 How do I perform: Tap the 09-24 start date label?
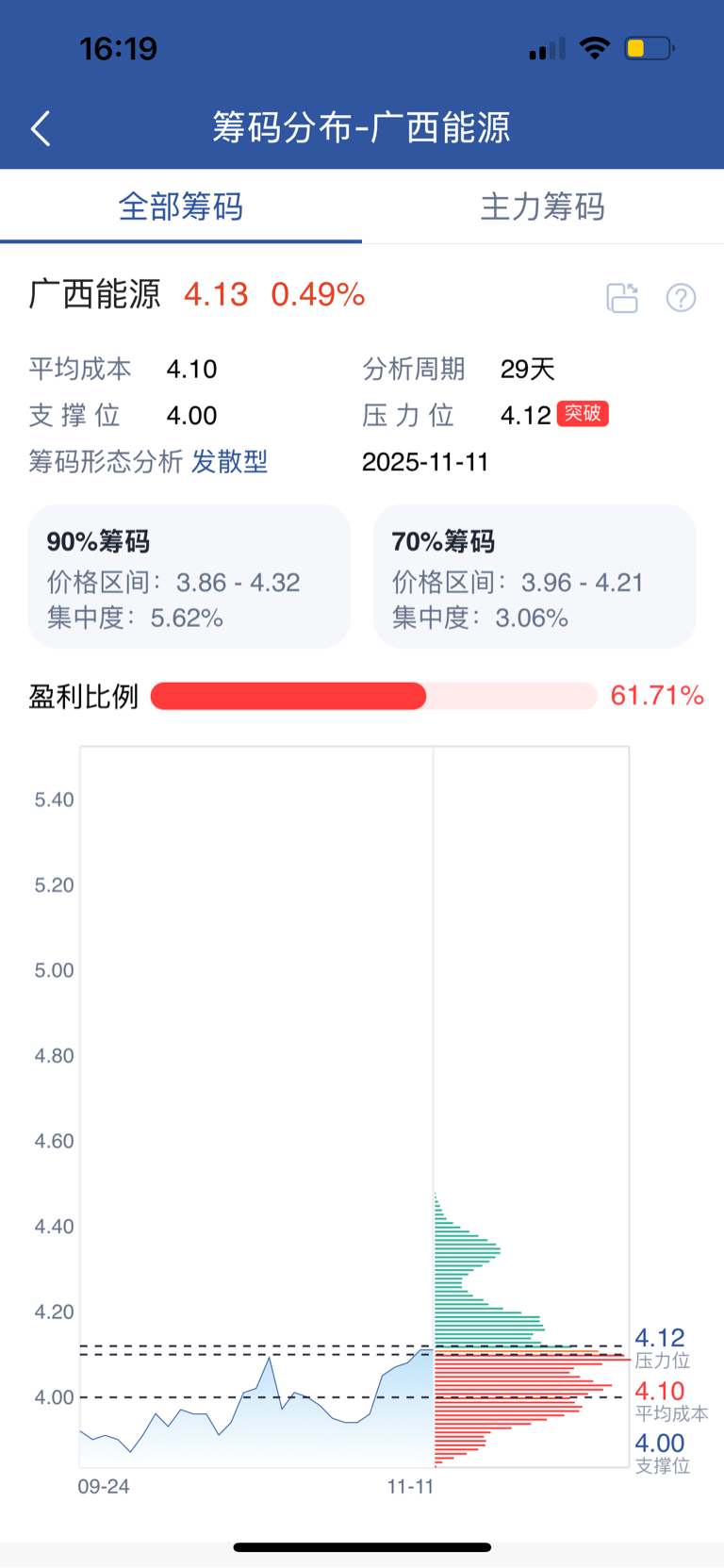[x=104, y=1486]
